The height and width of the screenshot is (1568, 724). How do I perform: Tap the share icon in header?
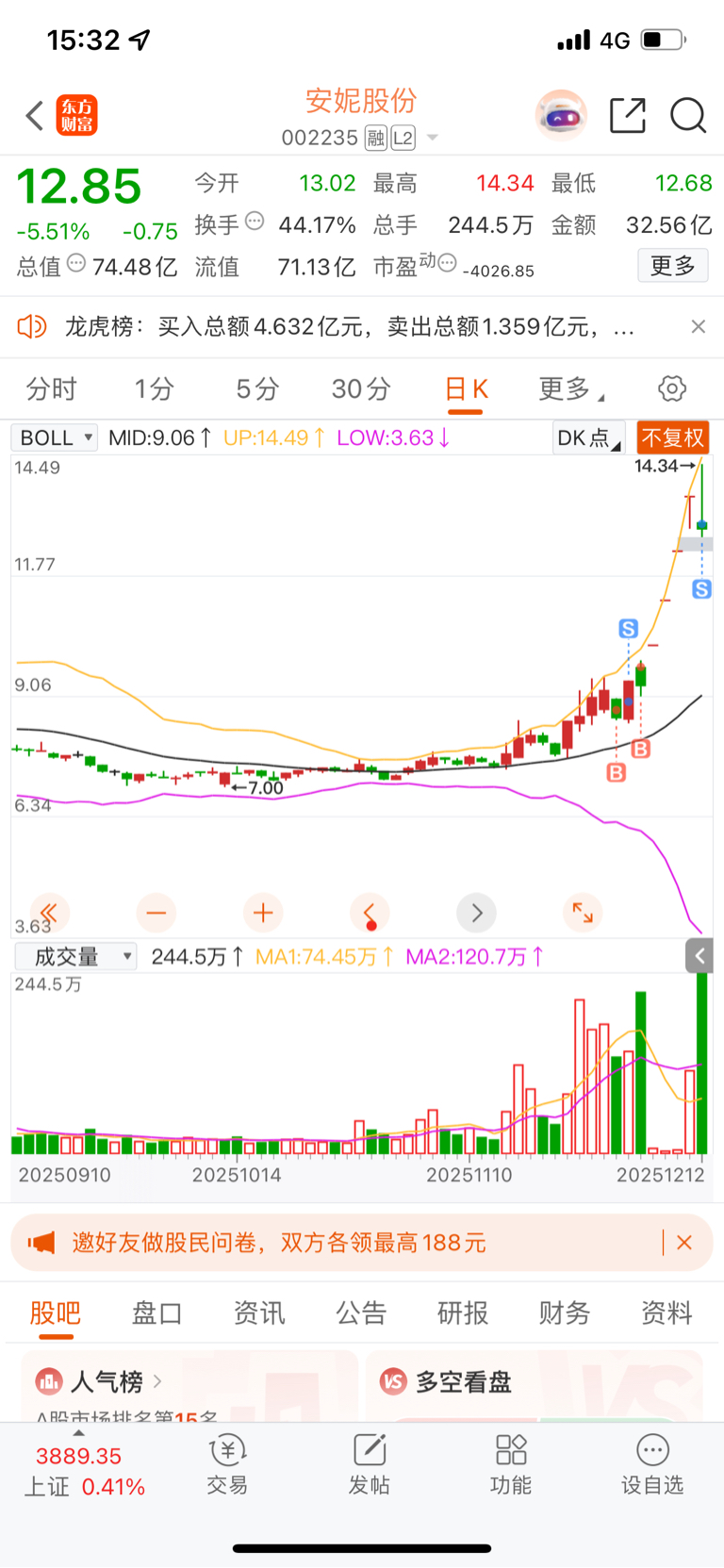click(628, 116)
